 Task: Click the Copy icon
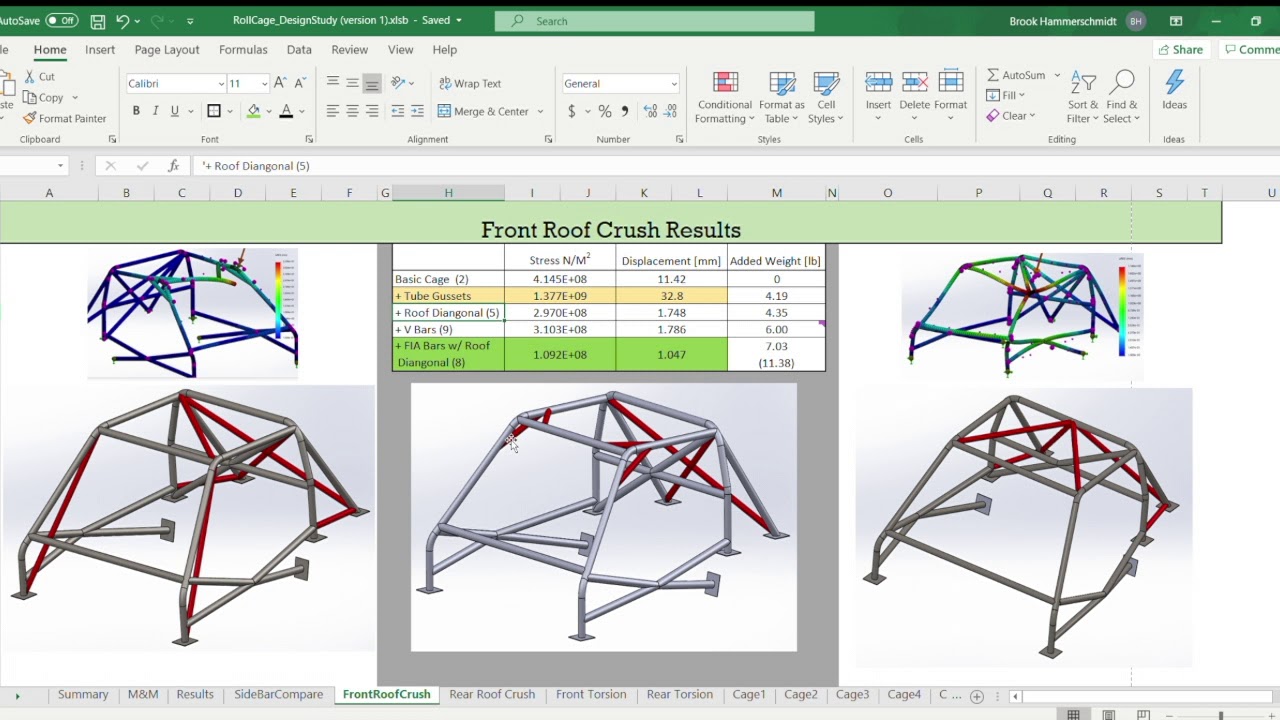tap(30, 97)
